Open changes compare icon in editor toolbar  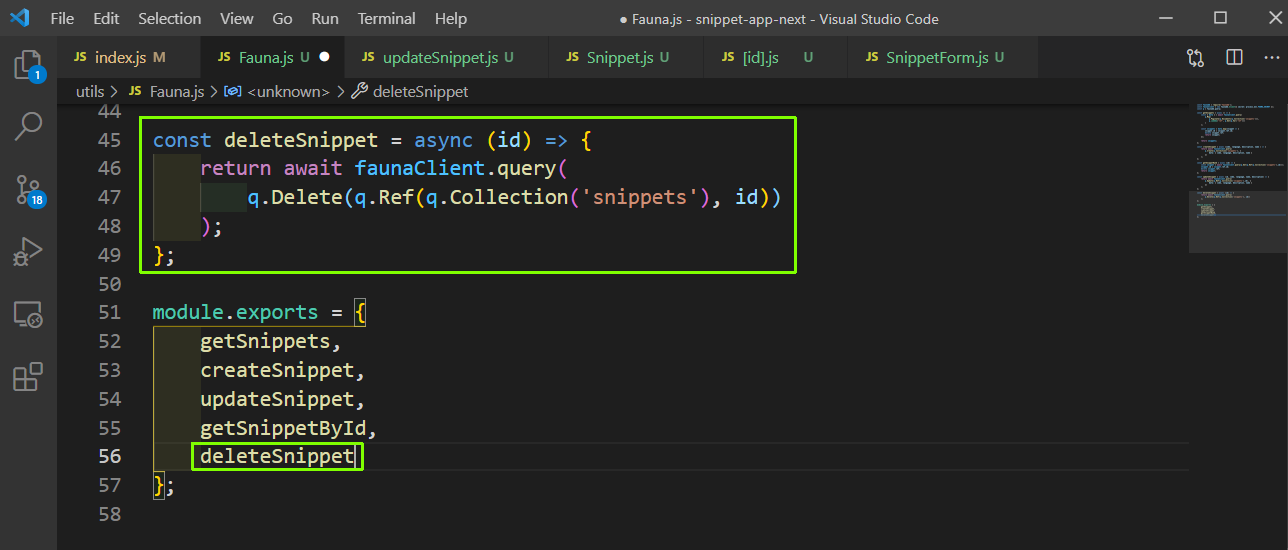[1196, 58]
